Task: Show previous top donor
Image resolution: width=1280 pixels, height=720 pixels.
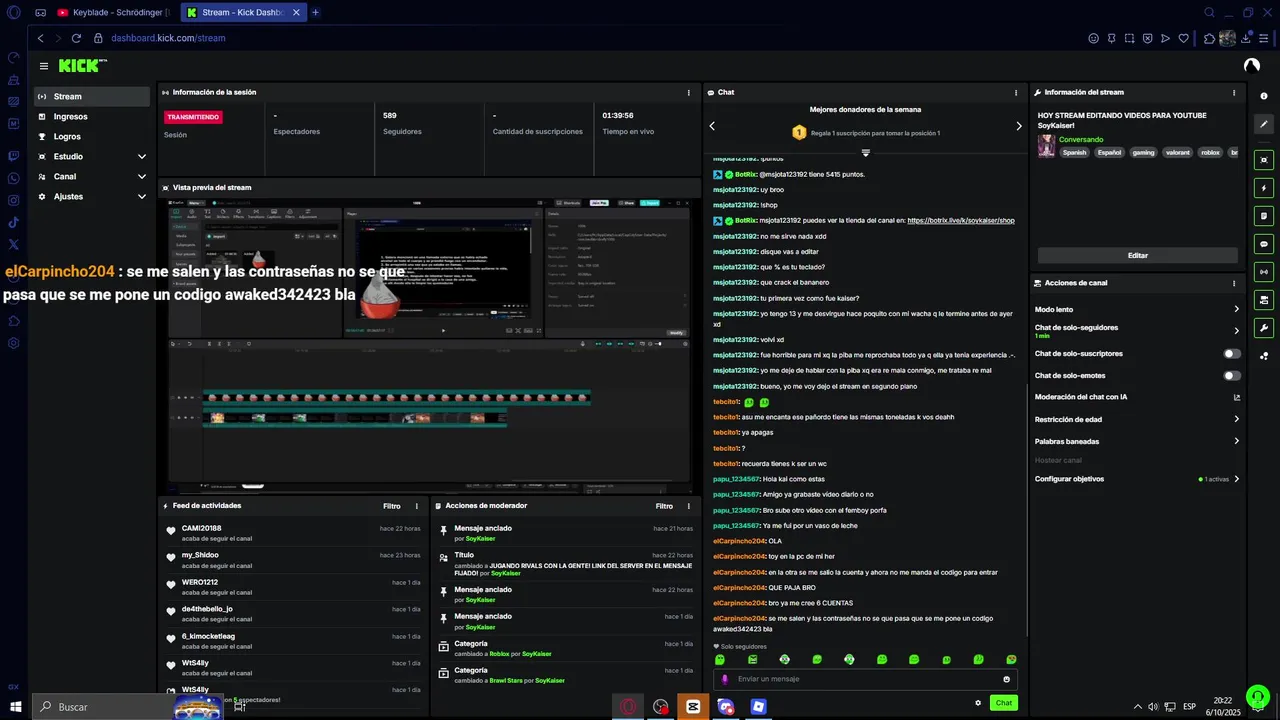Action: click(712, 126)
